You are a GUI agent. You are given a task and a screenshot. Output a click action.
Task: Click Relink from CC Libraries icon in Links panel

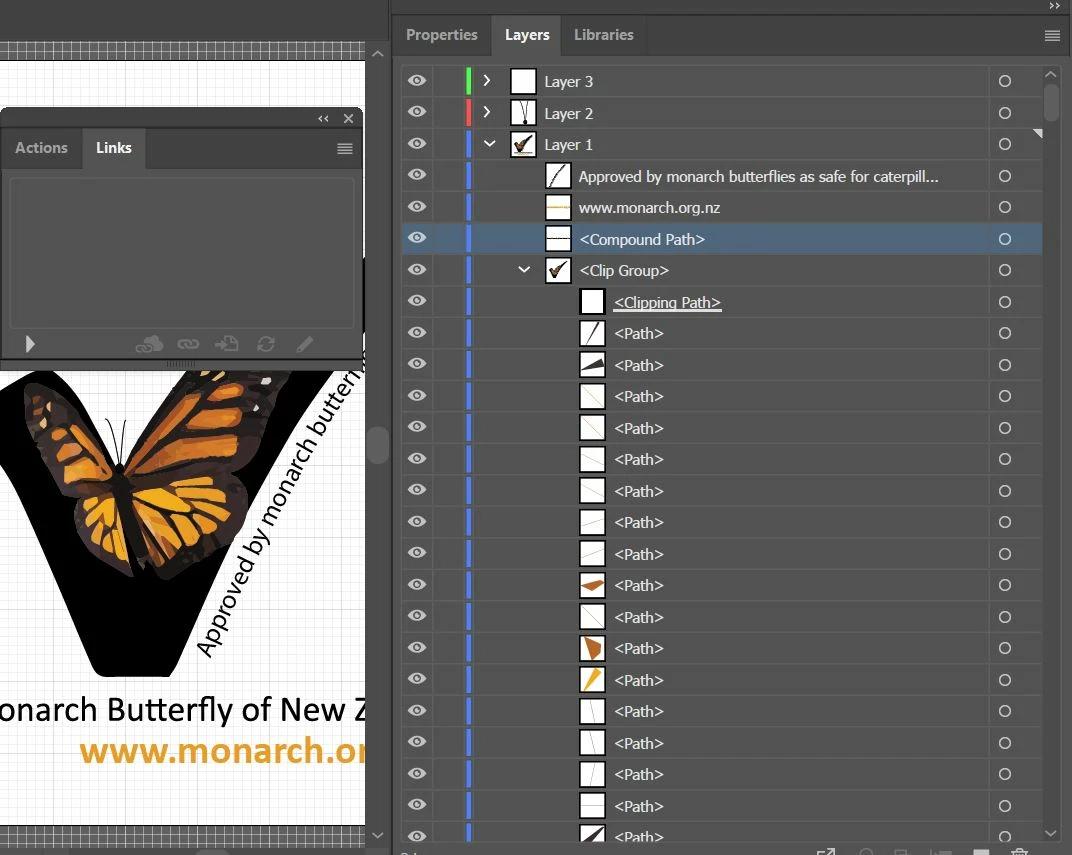(x=149, y=344)
